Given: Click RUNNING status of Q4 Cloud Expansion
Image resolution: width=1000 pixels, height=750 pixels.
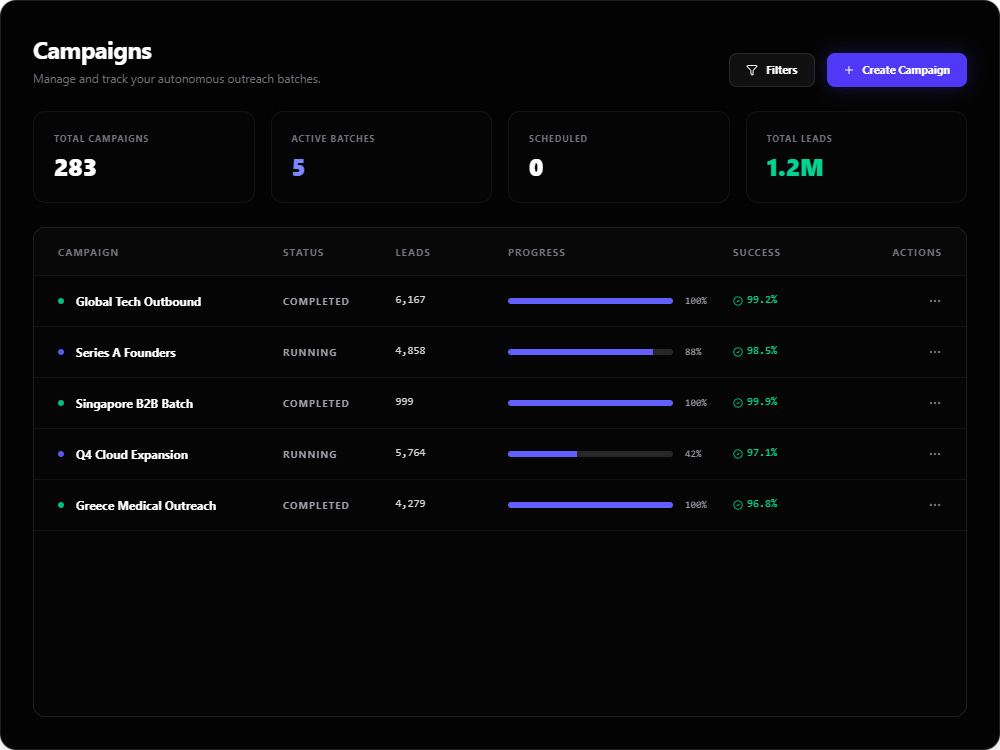Looking at the screenshot, I should (x=309, y=455).
